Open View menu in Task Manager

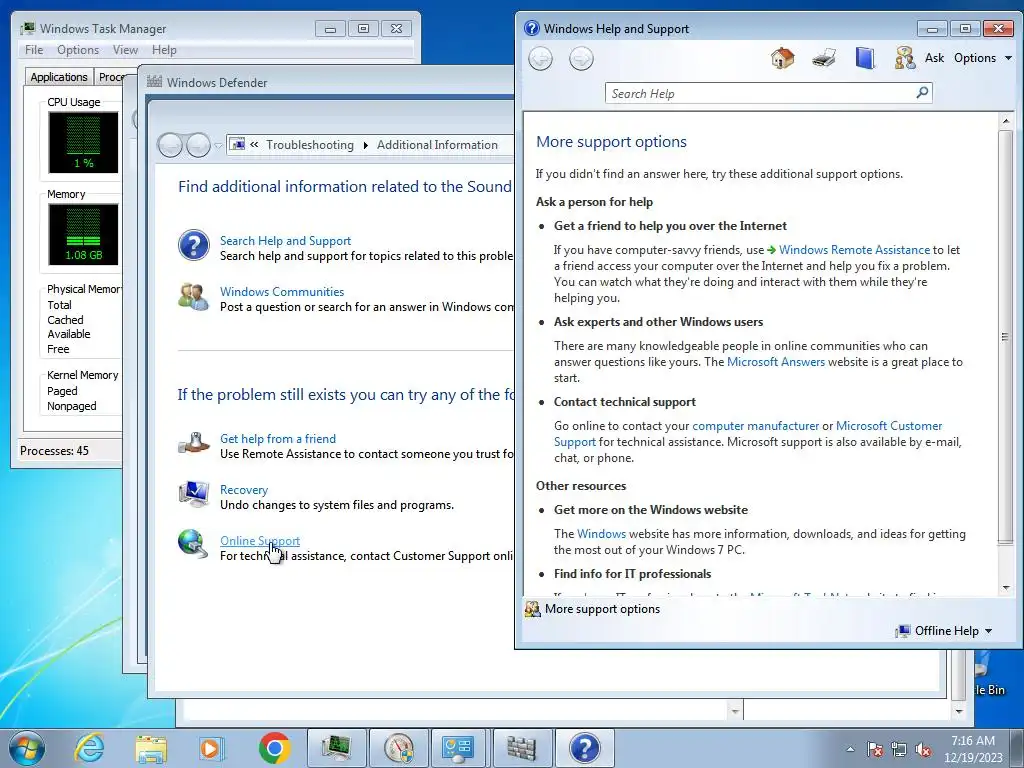(x=125, y=50)
